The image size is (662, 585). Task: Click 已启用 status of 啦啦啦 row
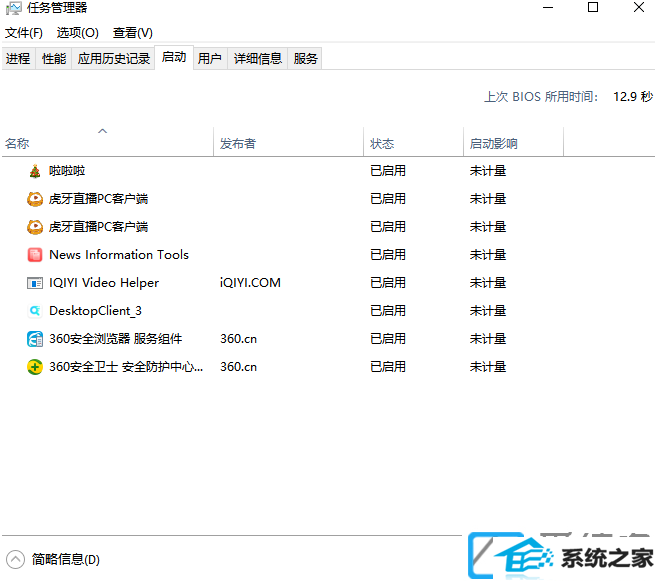(x=388, y=171)
